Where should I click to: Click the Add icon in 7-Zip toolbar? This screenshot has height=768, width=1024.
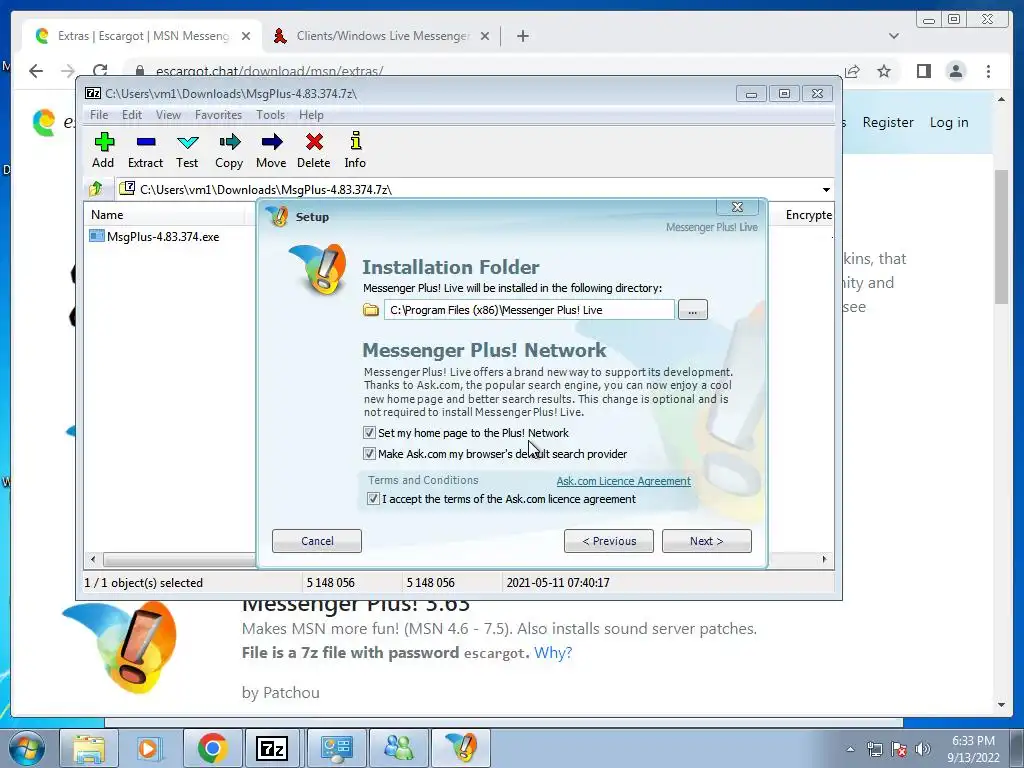tap(103, 150)
